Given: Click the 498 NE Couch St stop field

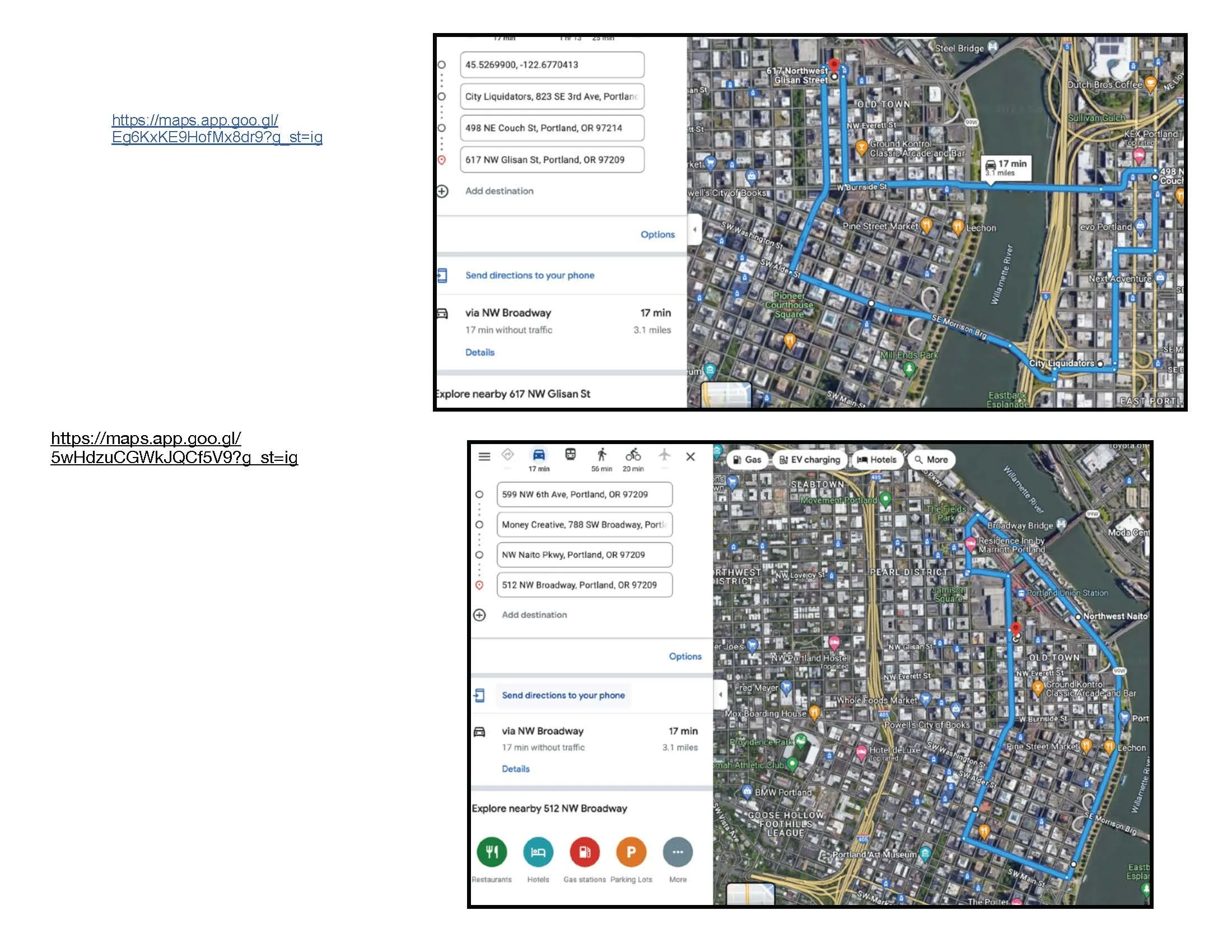Looking at the screenshot, I should point(552,128).
